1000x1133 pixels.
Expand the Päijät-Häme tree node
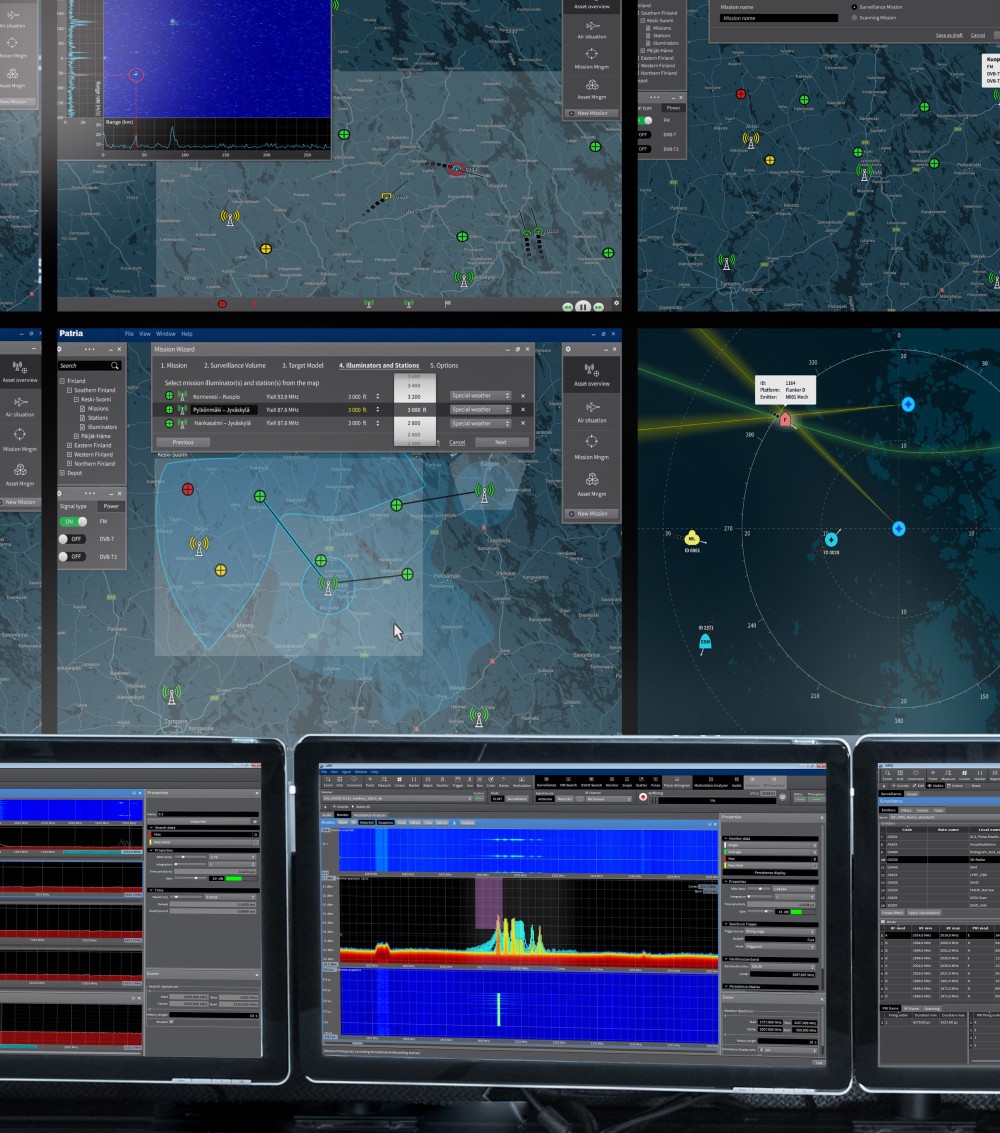(x=77, y=436)
